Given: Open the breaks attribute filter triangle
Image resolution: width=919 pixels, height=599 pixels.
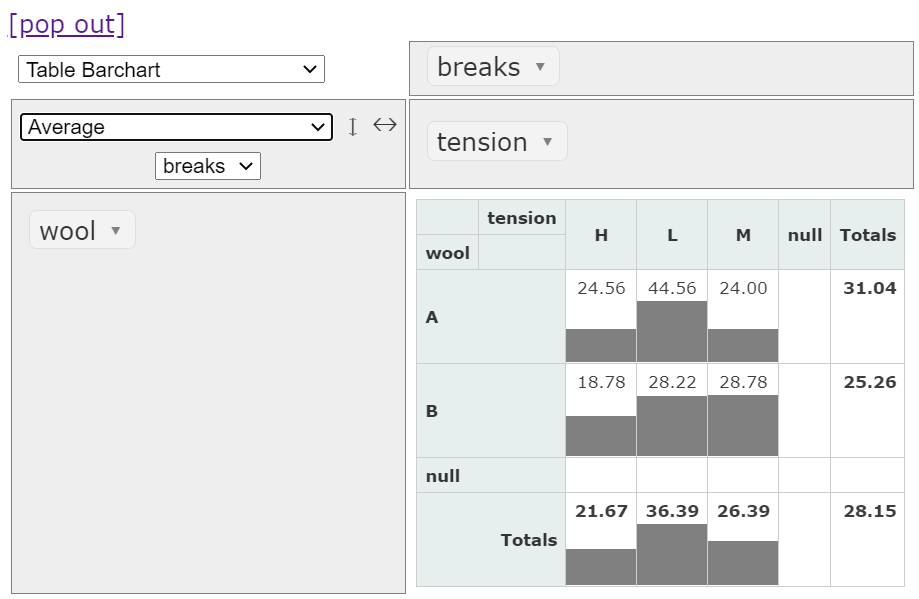Looking at the screenshot, I should click(541, 67).
